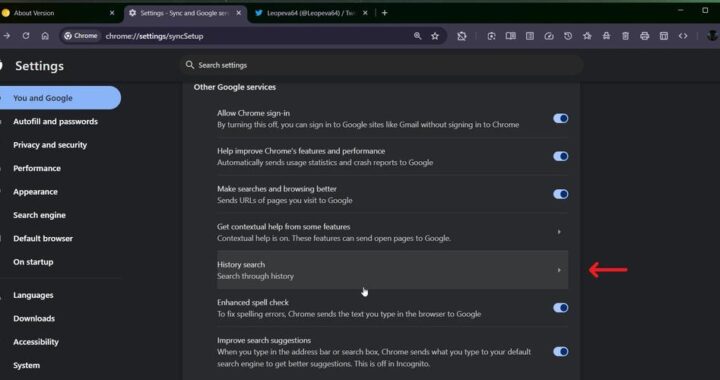Disable Enhanced spell check switch
720x380 pixels.
pyautogui.click(x=560, y=308)
